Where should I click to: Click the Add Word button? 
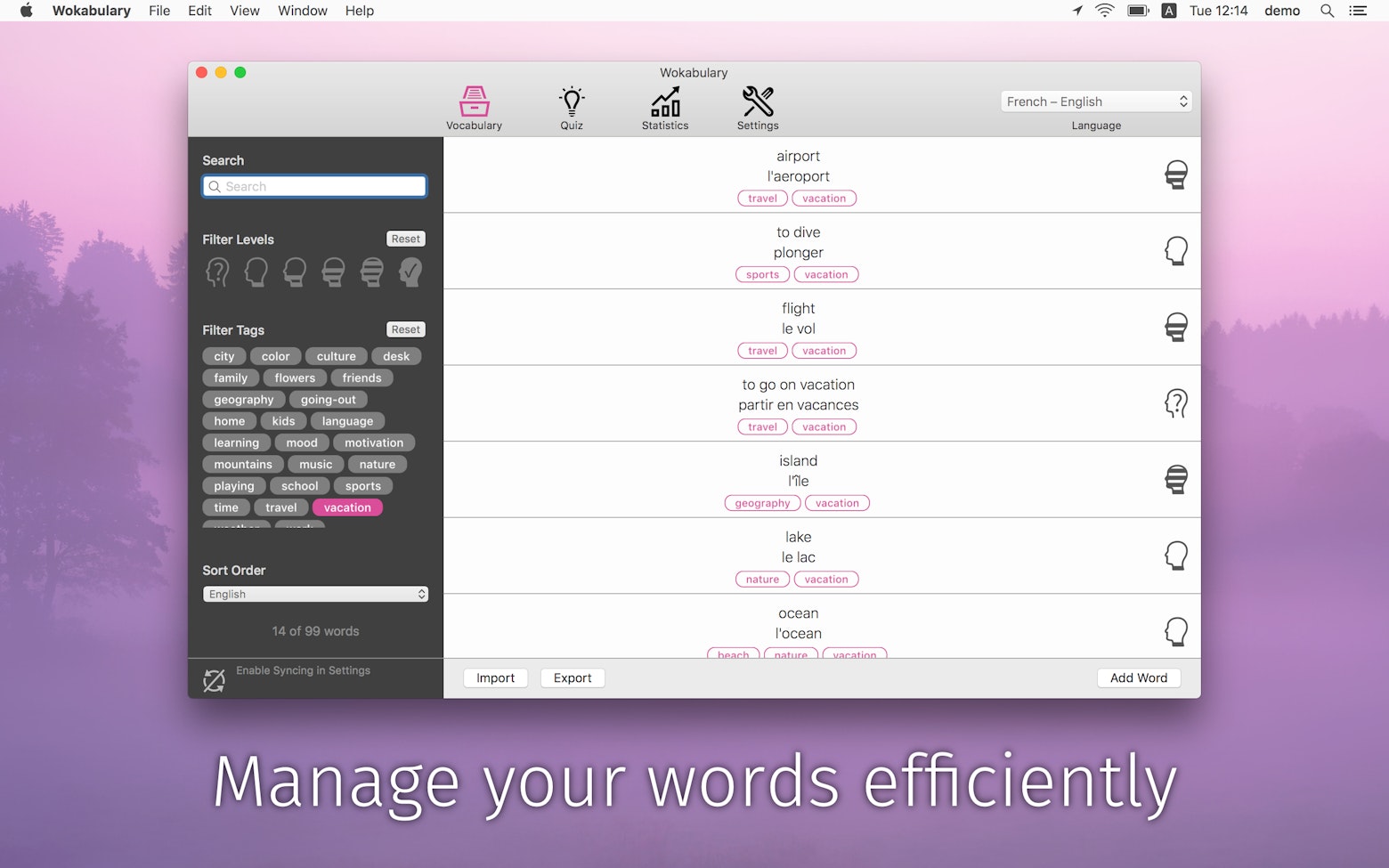[1138, 677]
